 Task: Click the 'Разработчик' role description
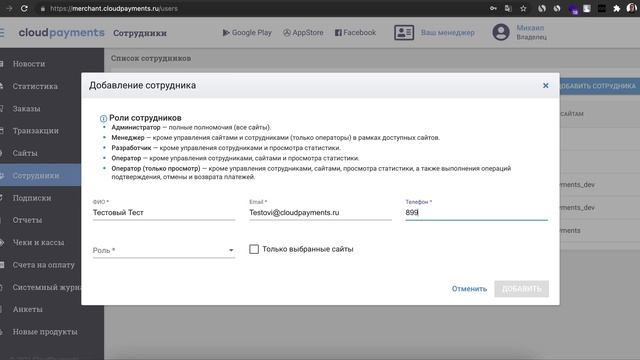[x=226, y=148]
